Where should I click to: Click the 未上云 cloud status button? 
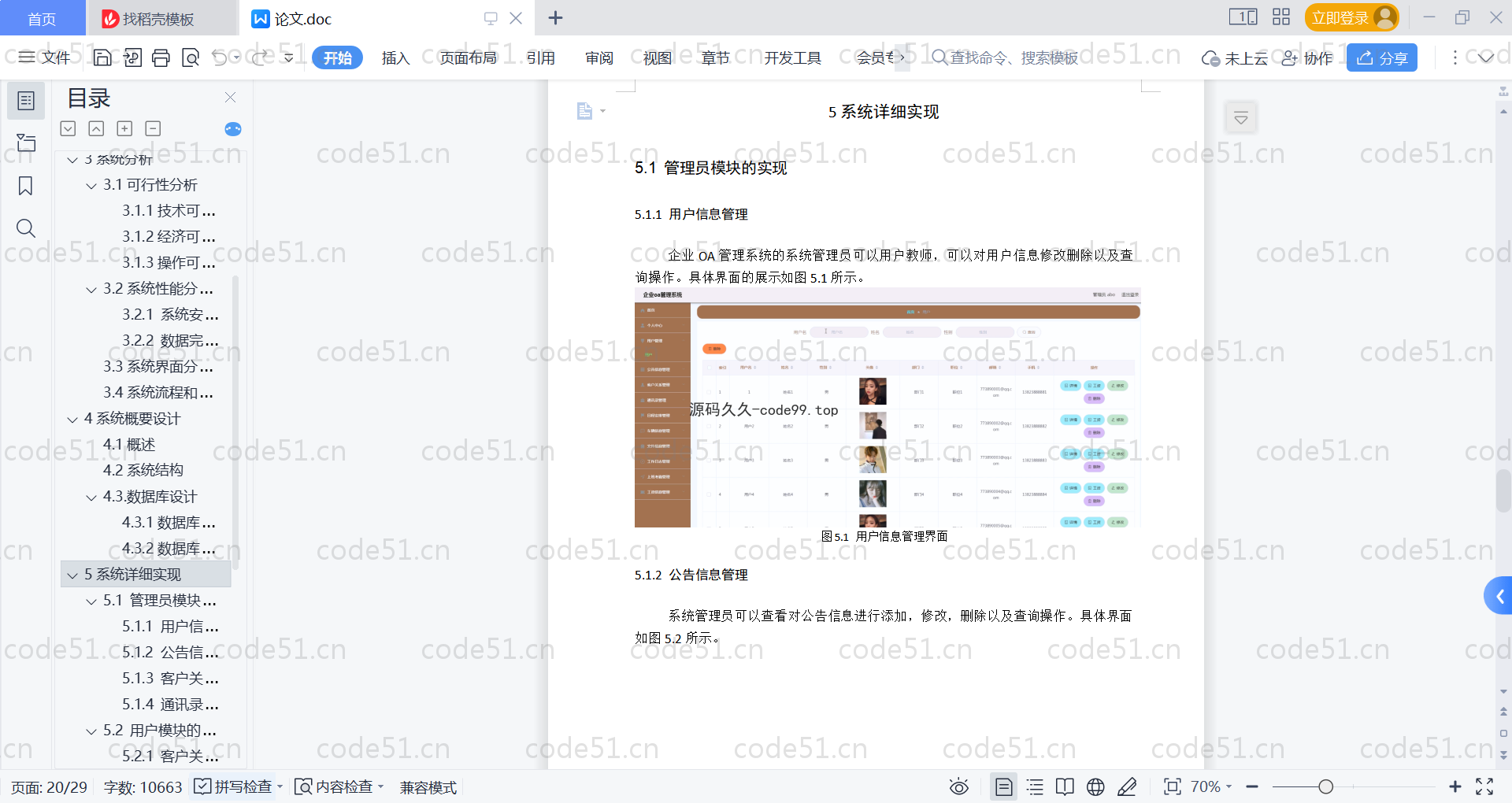(x=1234, y=57)
